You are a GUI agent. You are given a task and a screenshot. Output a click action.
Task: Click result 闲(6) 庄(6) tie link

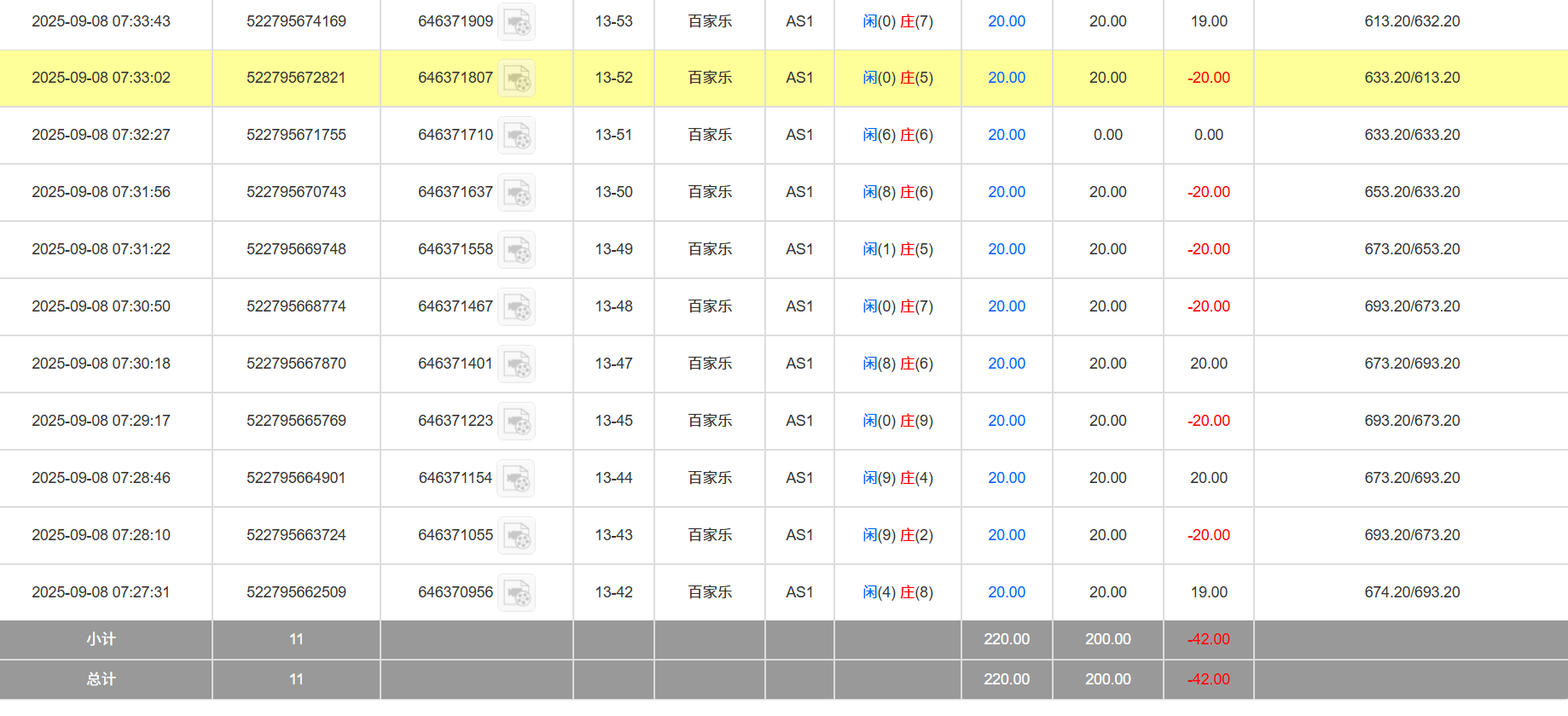[x=897, y=135]
